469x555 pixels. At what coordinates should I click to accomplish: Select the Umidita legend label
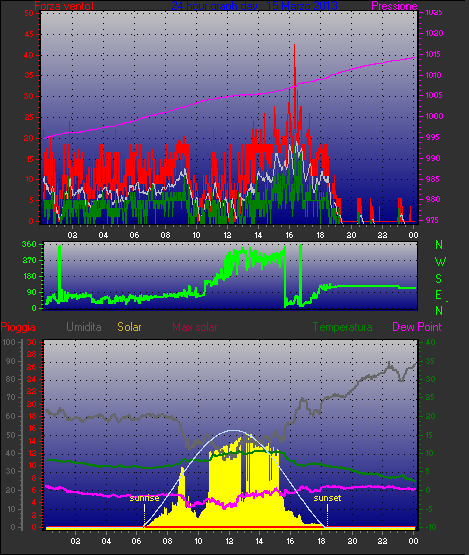[x=84, y=327]
